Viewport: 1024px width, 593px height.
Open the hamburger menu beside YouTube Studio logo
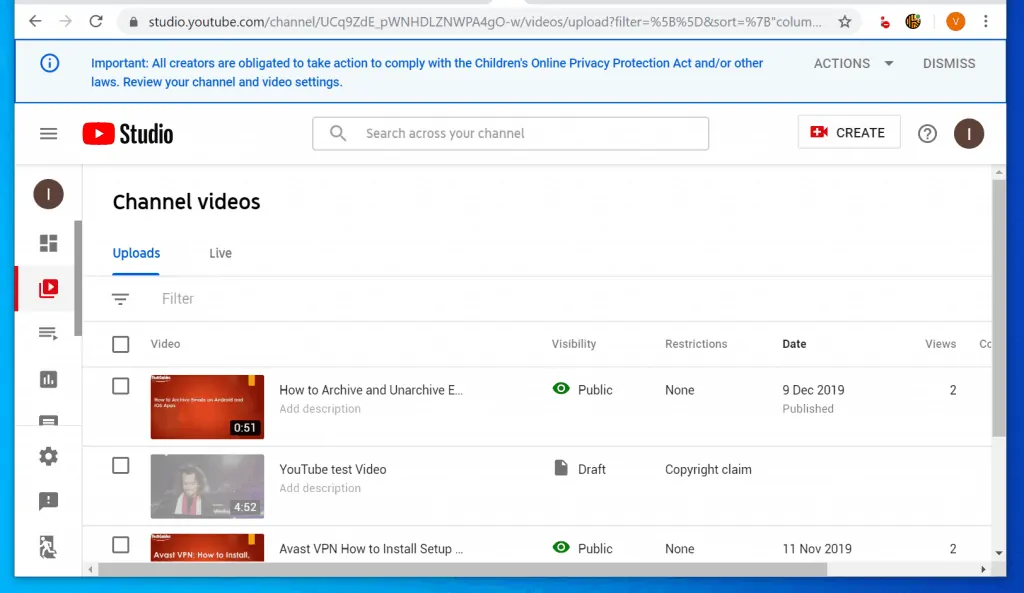point(48,133)
